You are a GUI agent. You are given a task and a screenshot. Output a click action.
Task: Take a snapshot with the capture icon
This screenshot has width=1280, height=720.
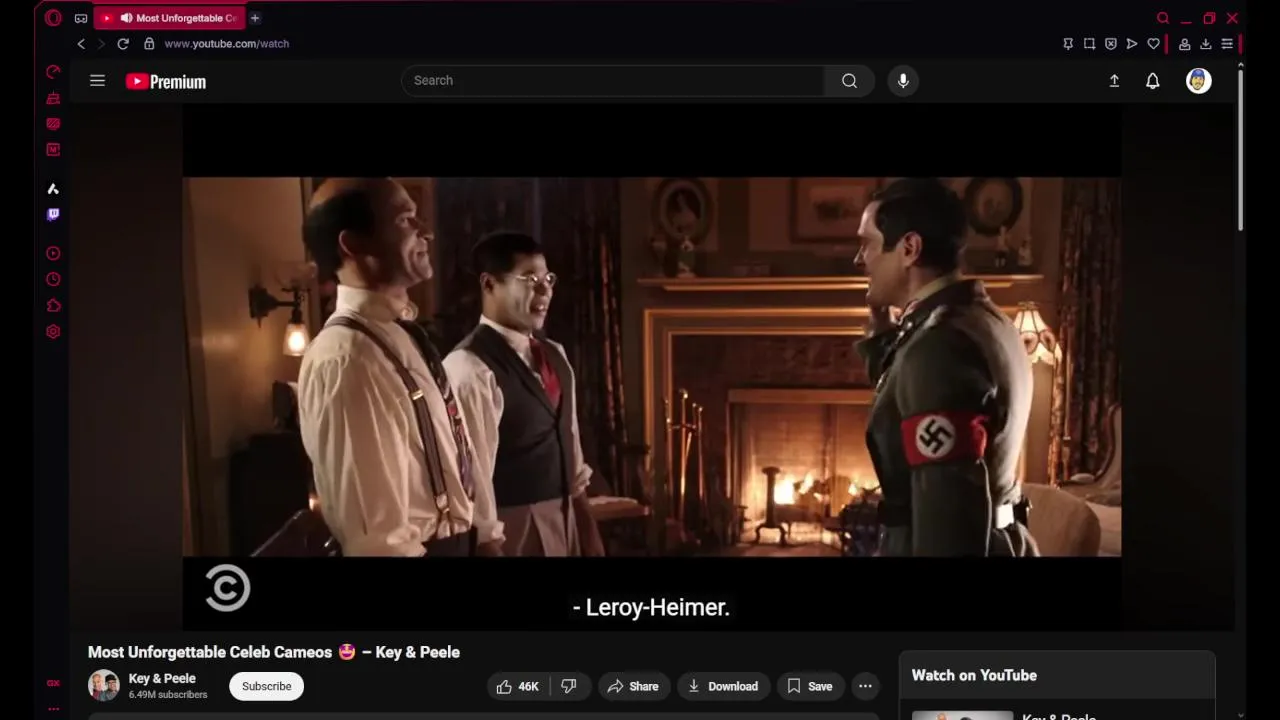[x=1089, y=44]
